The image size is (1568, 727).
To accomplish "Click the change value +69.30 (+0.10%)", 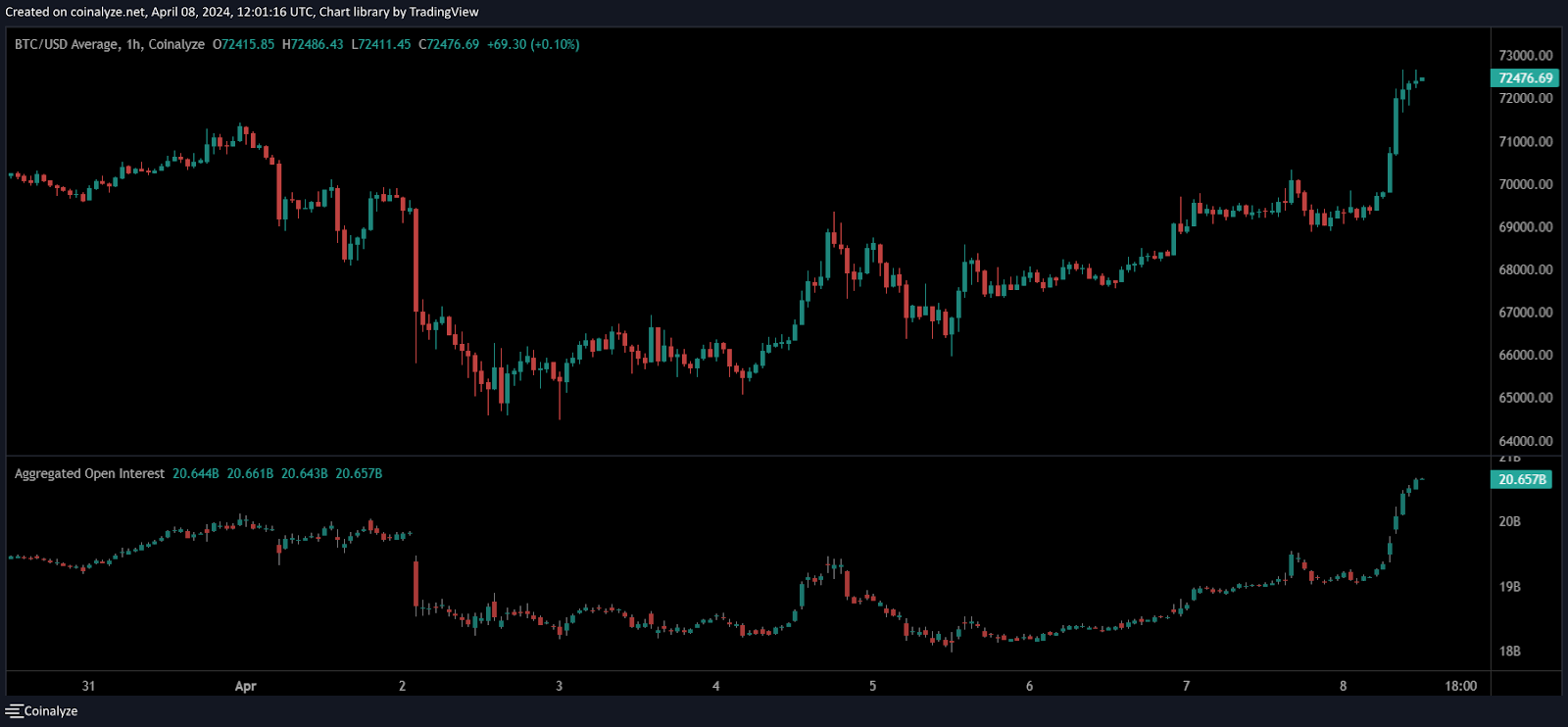I will point(533,44).
